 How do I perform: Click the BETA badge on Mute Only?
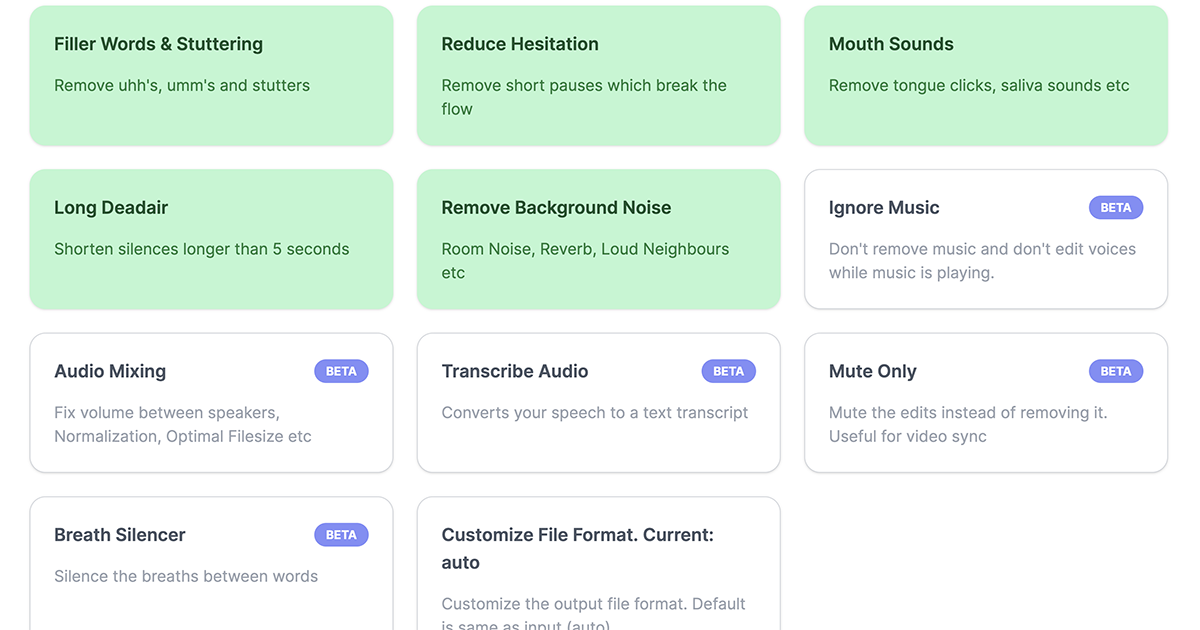(x=1115, y=370)
